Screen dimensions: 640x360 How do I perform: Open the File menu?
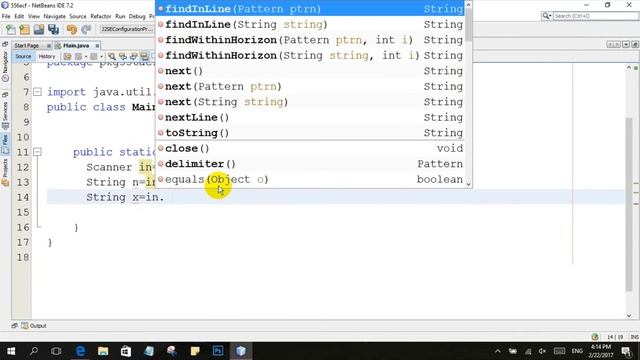point(6,16)
